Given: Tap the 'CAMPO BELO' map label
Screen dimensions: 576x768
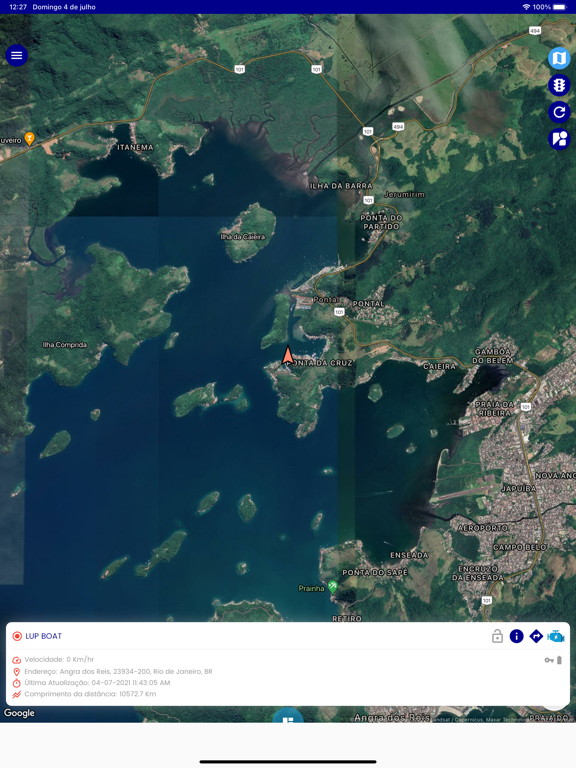Looking at the screenshot, I should 520,547.
